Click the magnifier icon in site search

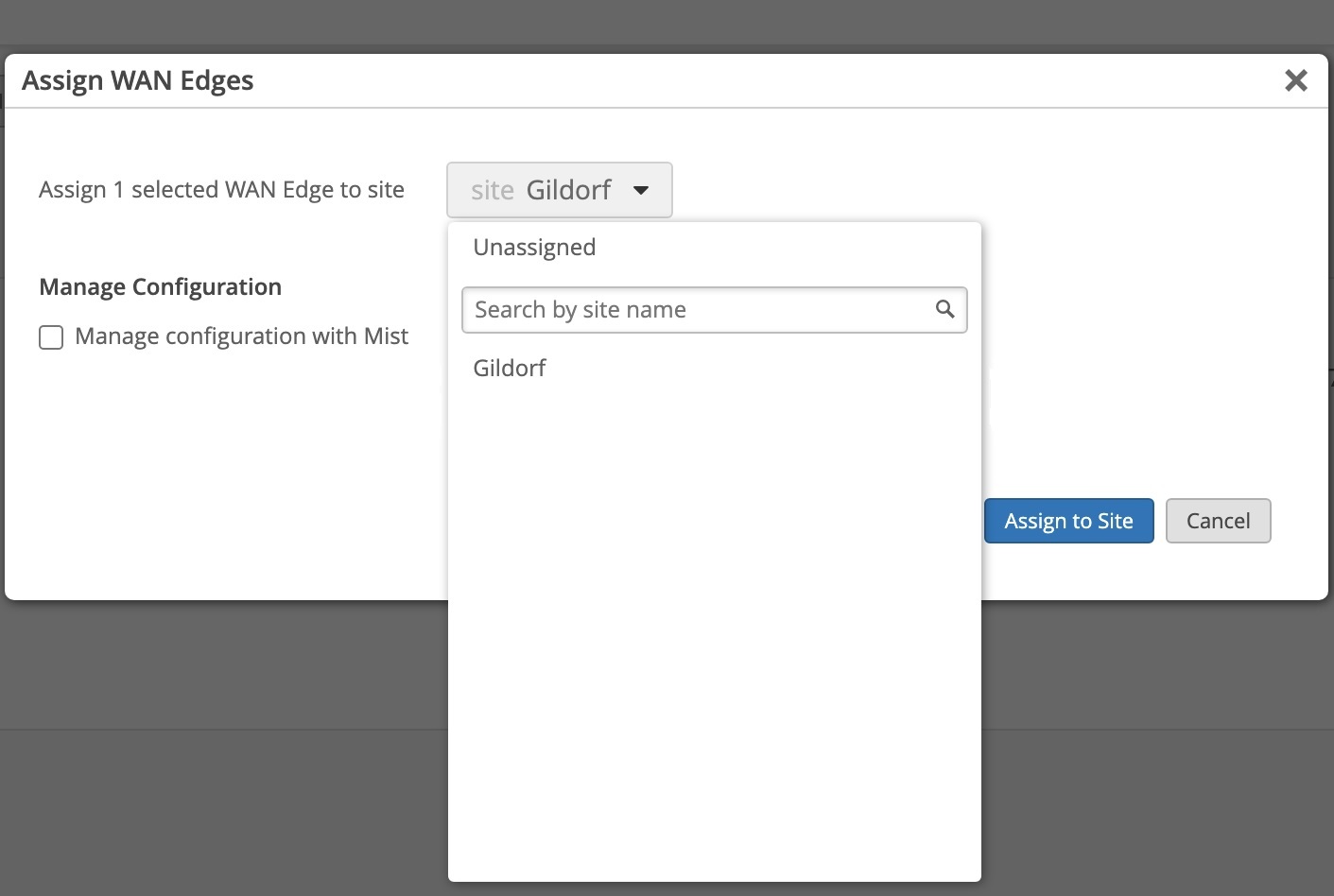click(944, 309)
